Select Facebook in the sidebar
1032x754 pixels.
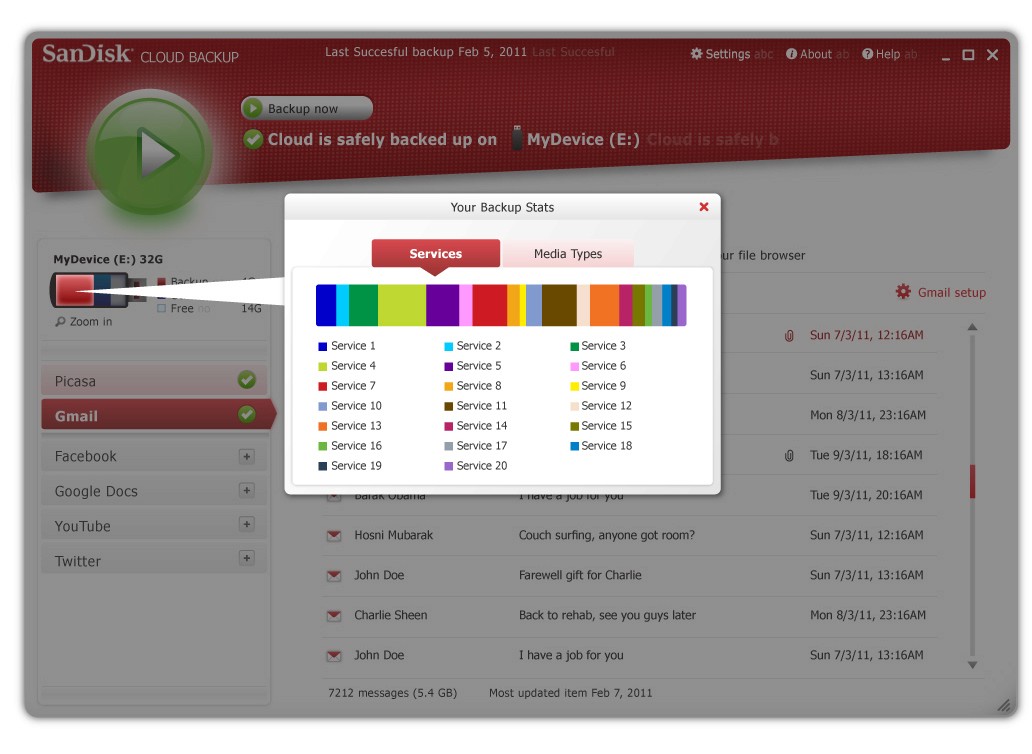154,456
